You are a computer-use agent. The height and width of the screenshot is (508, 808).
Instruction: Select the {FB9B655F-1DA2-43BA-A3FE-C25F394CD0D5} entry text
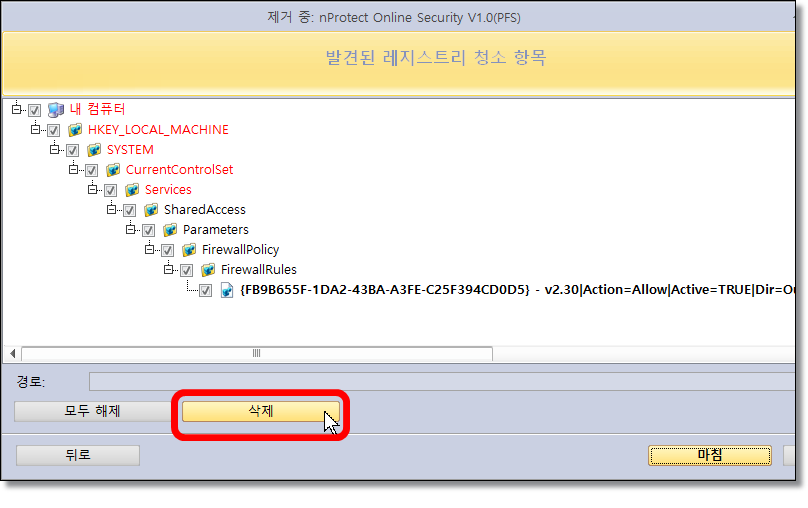pos(385,290)
